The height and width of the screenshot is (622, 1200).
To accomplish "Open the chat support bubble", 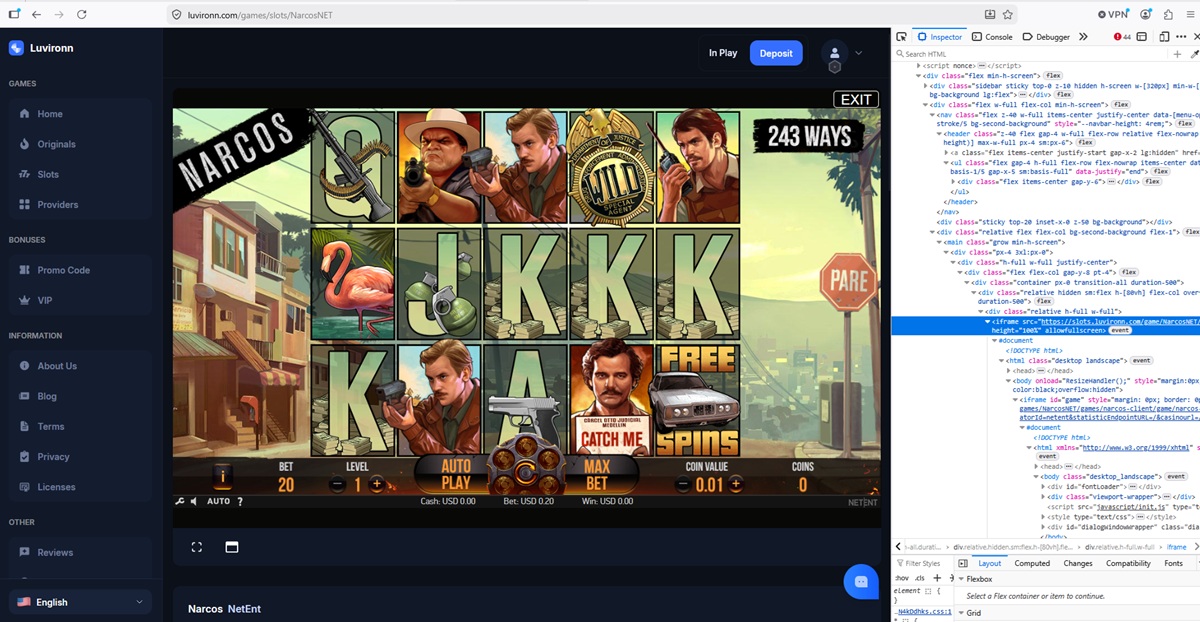I will pos(860,581).
